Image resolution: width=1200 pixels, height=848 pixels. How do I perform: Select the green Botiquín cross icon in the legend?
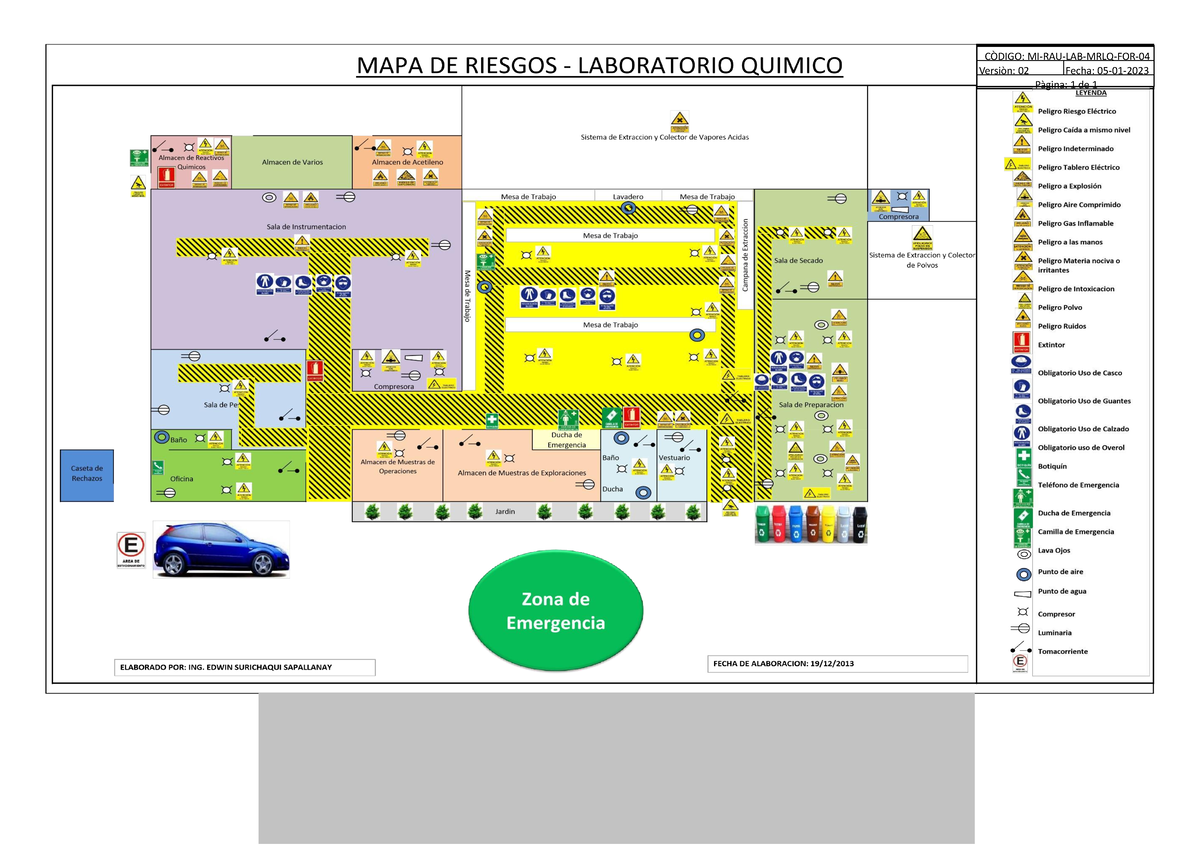[x=1022, y=458]
